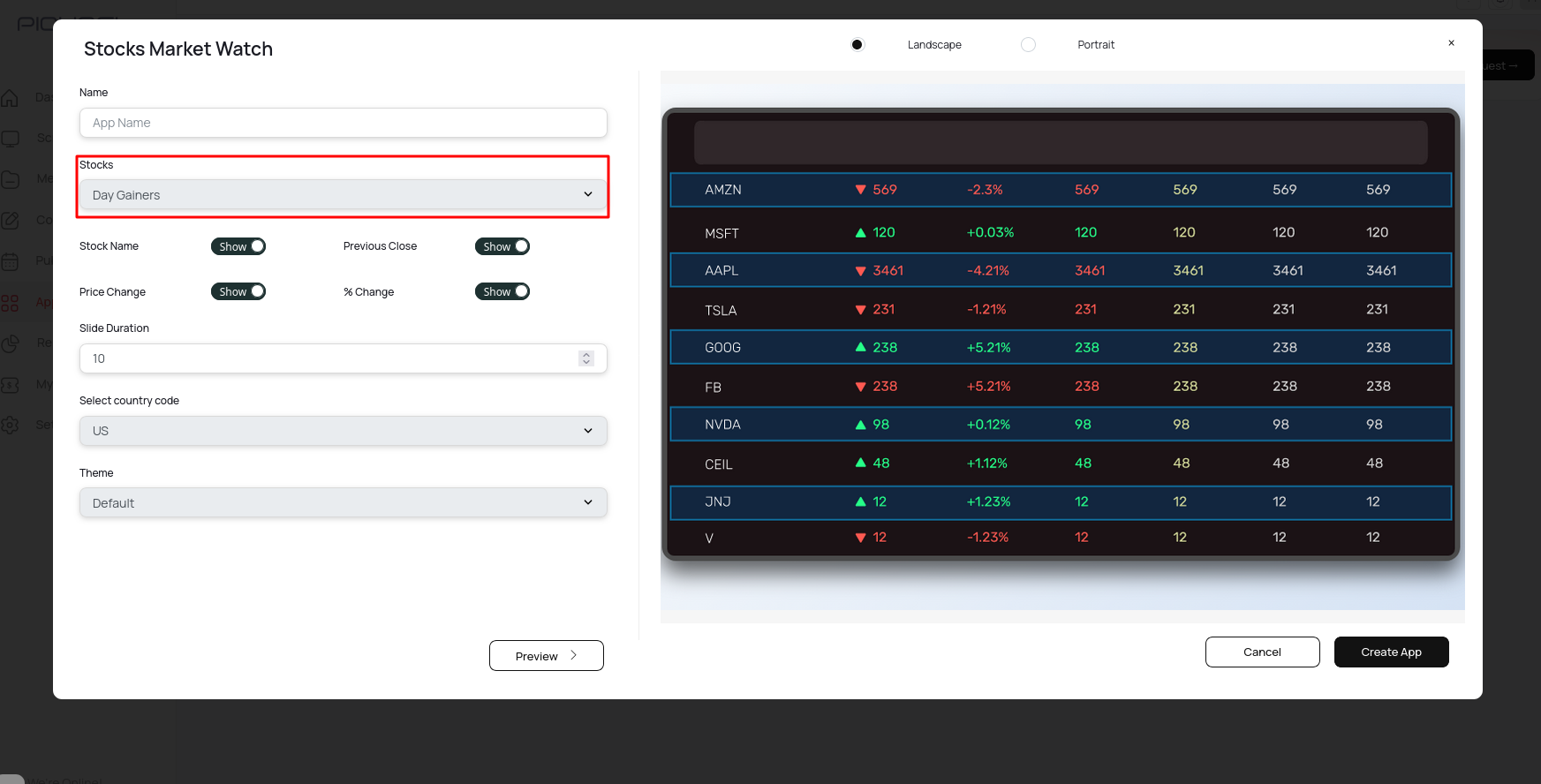Click the Create App button
Image resolution: width=1541 pixels, height=784 pixels.
pos(1391,652)
